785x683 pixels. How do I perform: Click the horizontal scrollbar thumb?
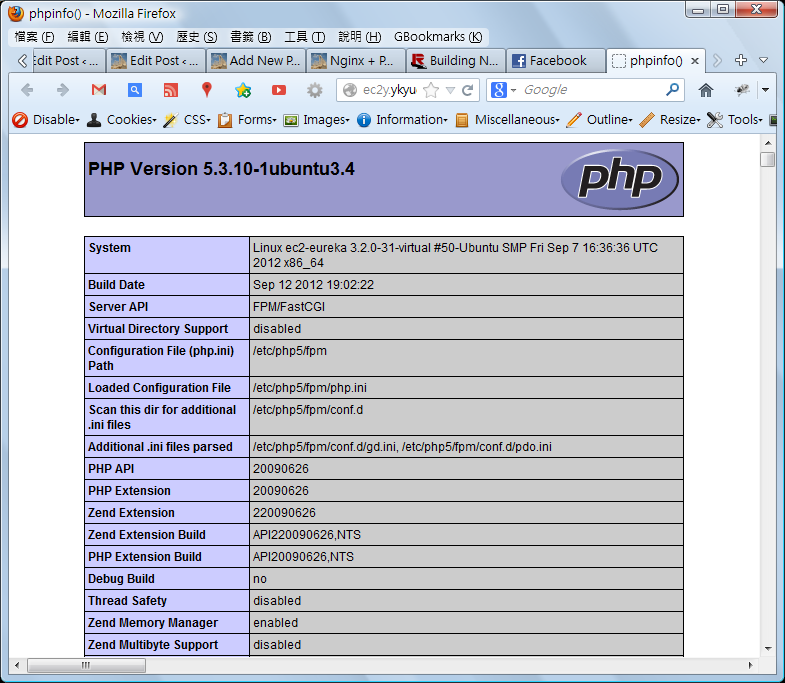pyautogui.click(x=85, y=665)
